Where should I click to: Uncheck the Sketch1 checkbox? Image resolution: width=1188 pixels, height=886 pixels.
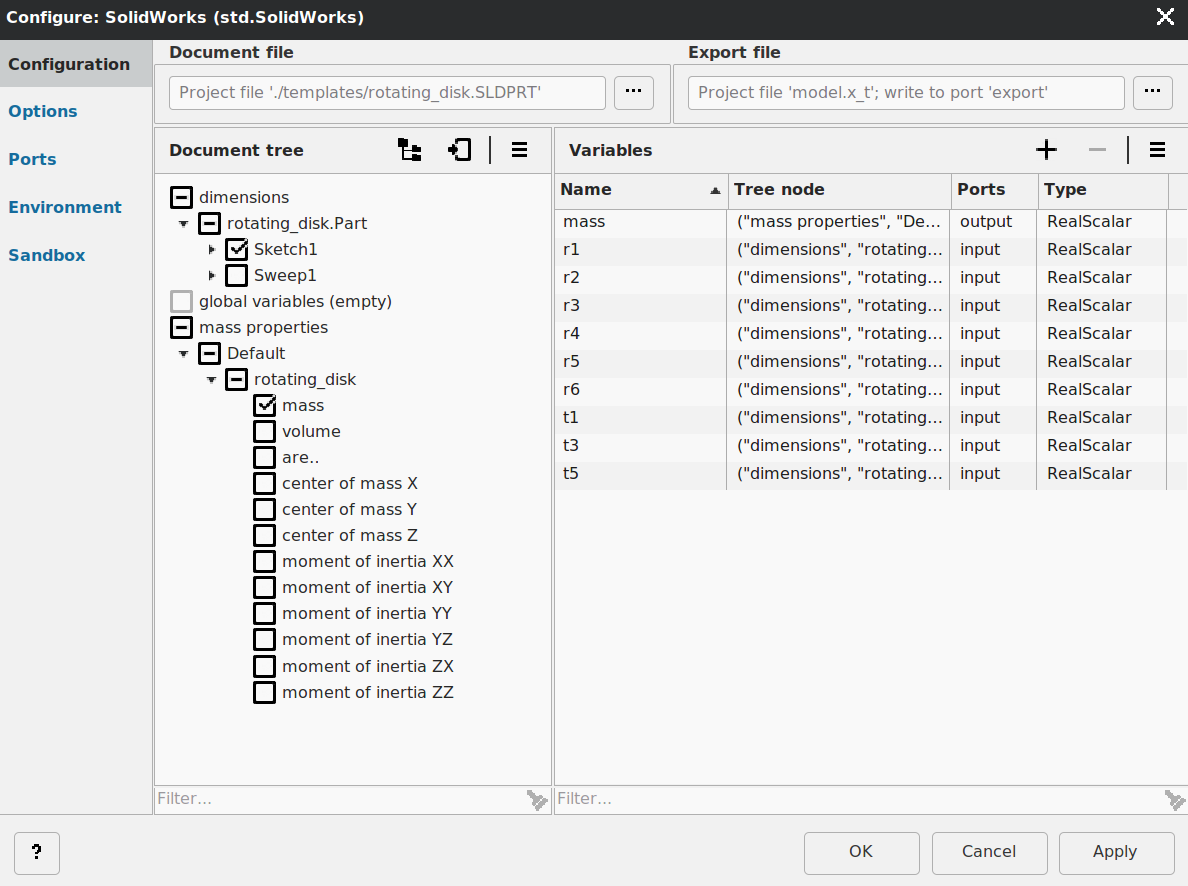(x=236, y=249)
